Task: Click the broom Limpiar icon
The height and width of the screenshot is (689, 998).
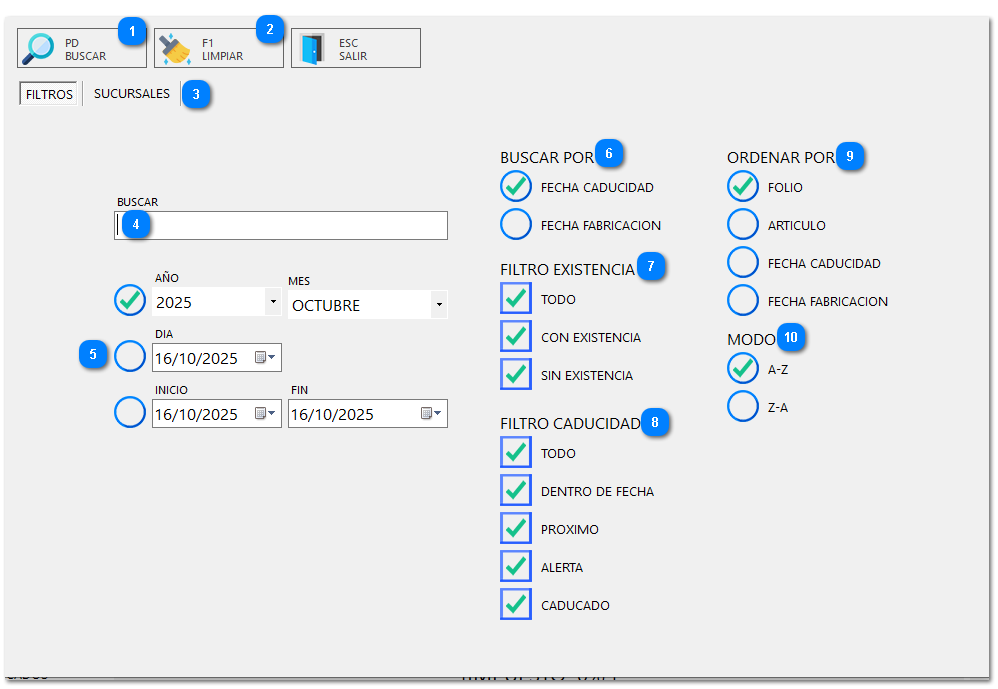Action: [177, 48]
